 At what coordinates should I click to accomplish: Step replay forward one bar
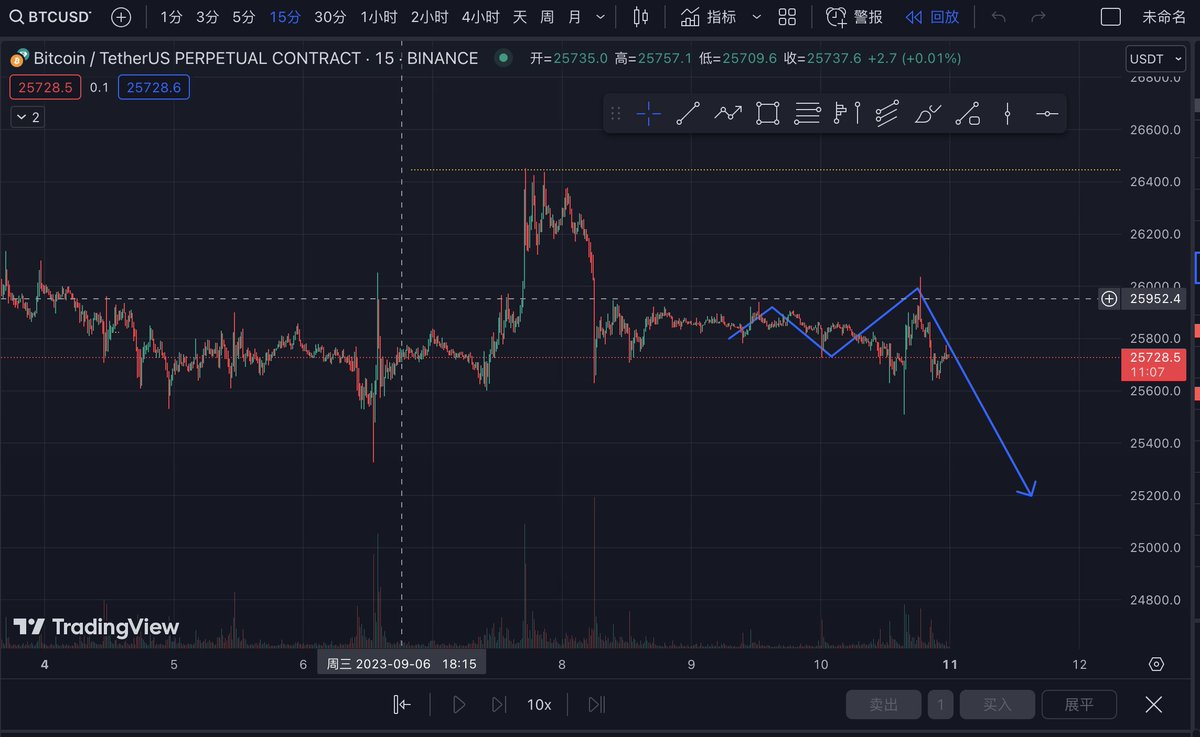click(x=498, y=705)
